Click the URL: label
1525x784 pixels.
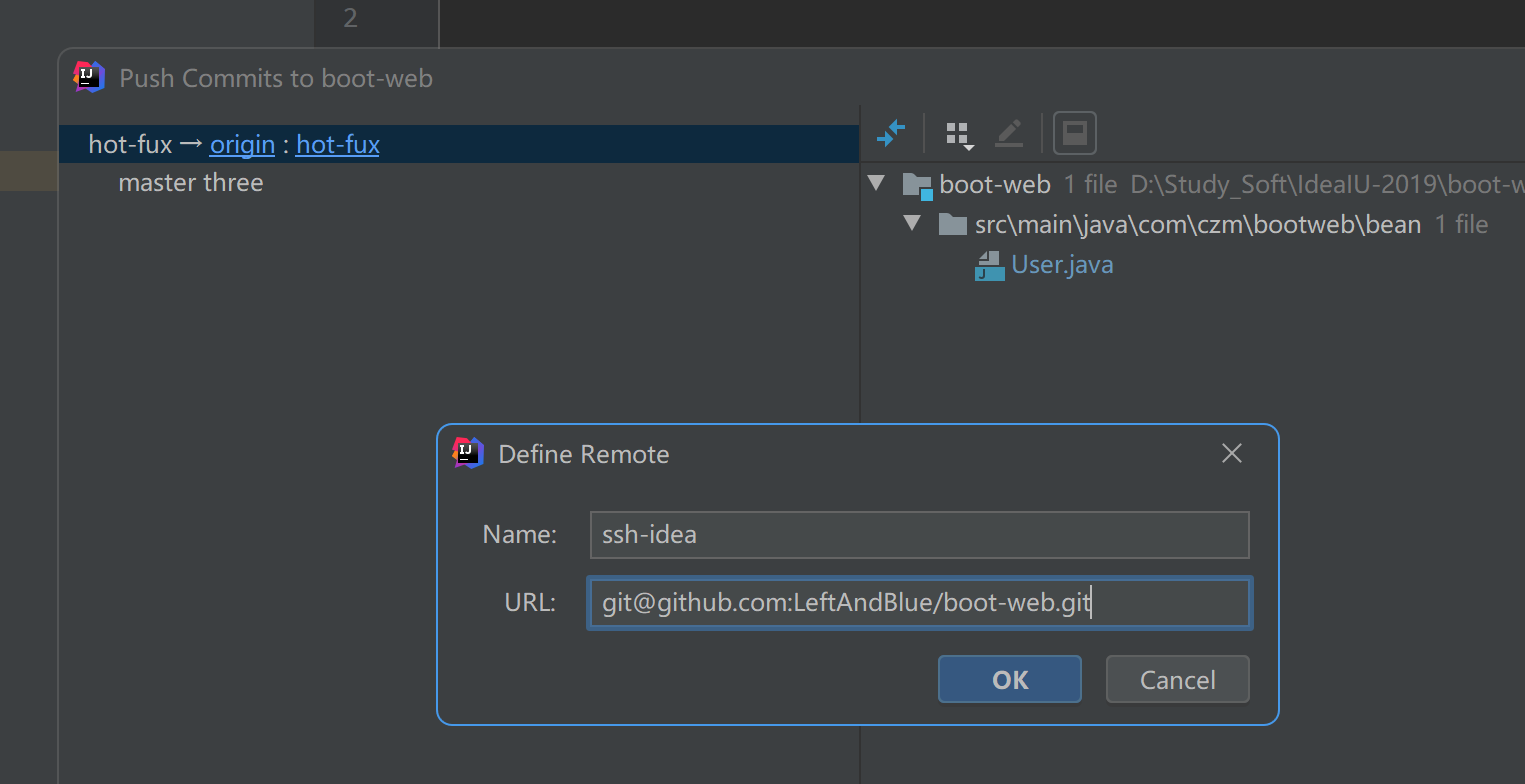coord(530,603)
